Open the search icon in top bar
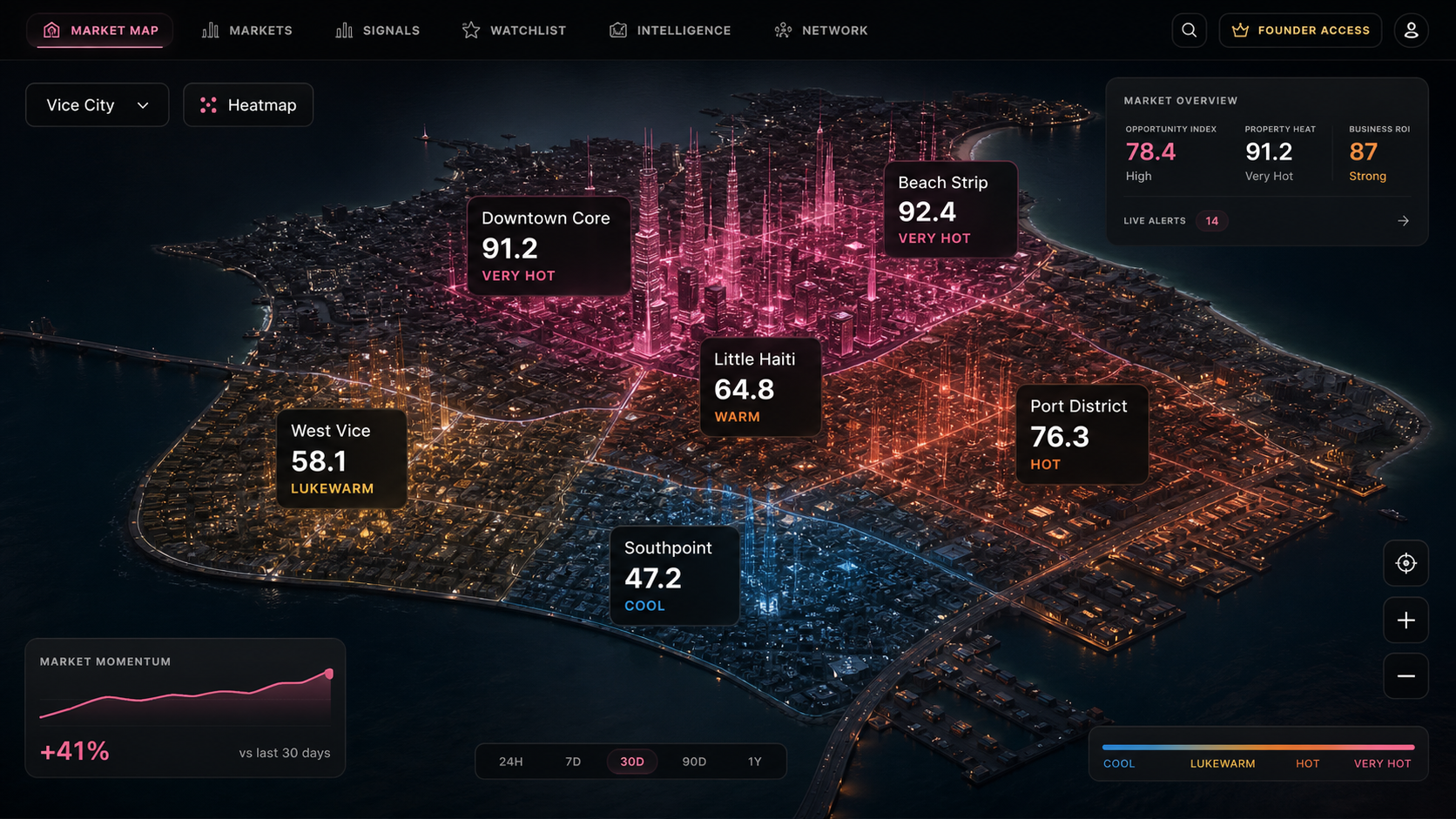The width and height of the screenshot is (1456, 819). tap(1189, 30)
